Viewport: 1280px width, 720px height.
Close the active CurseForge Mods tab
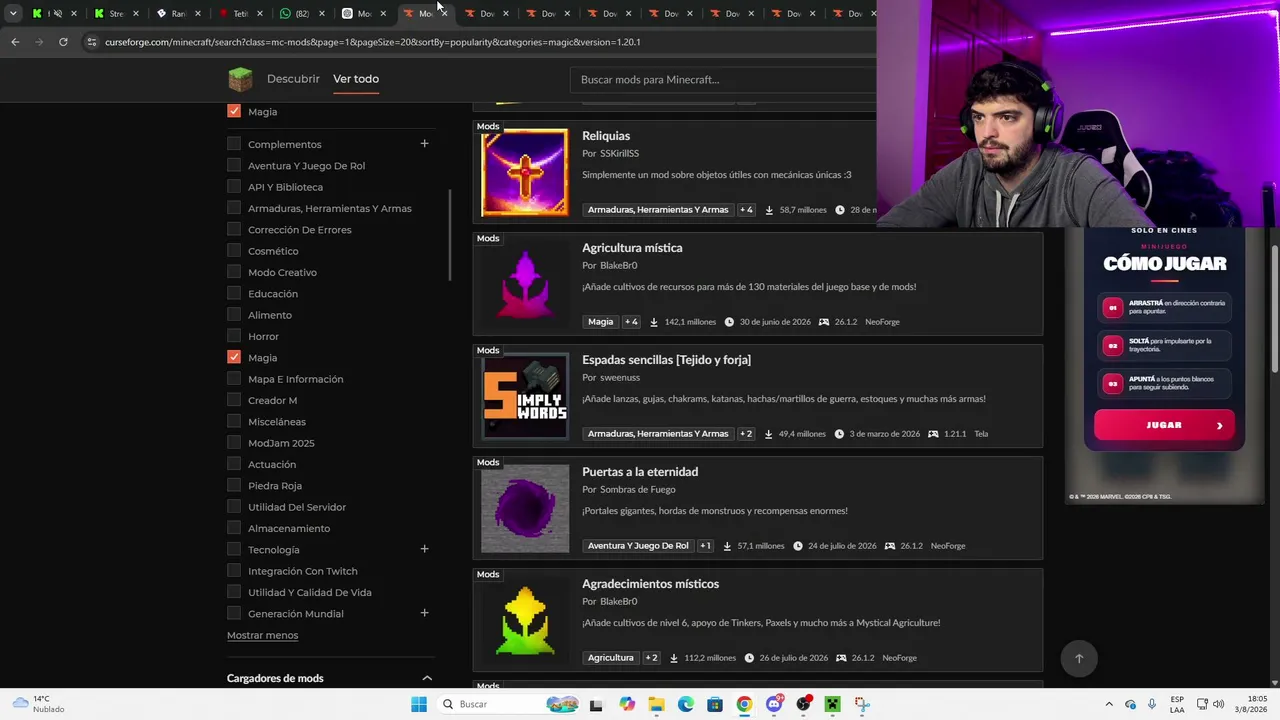click(x=444, y=14)
